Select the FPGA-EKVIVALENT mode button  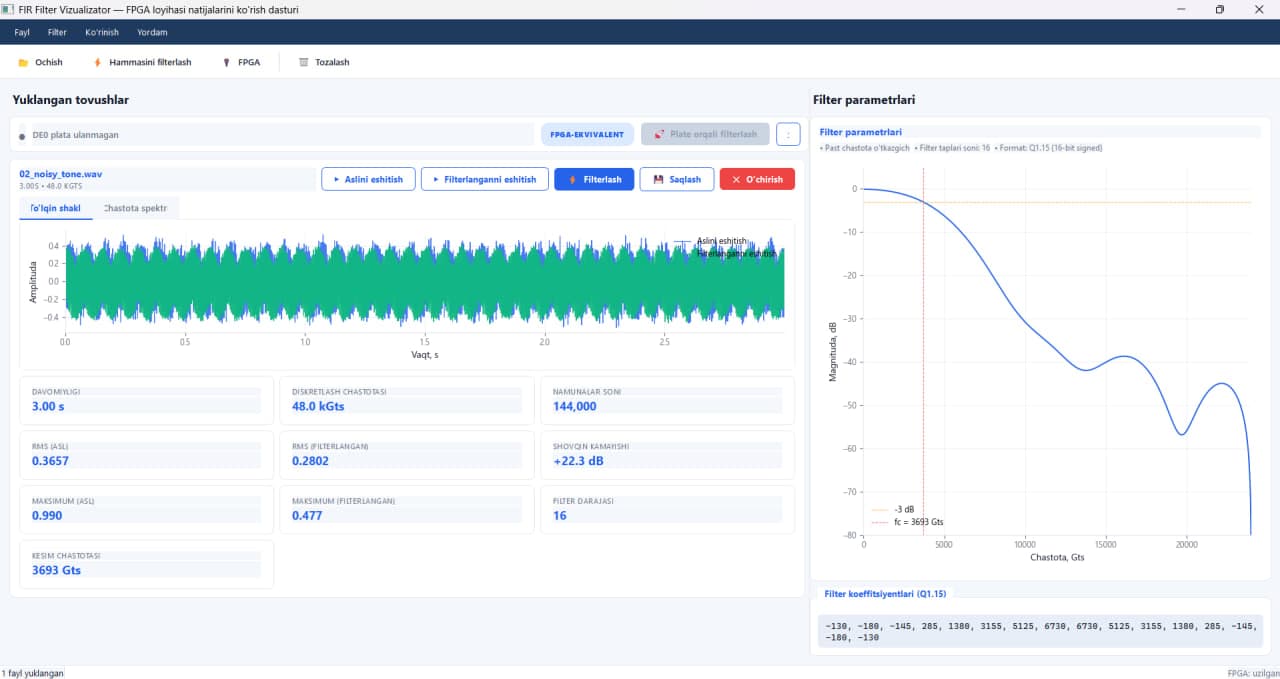pyautogui.click(x=587, y=134)
